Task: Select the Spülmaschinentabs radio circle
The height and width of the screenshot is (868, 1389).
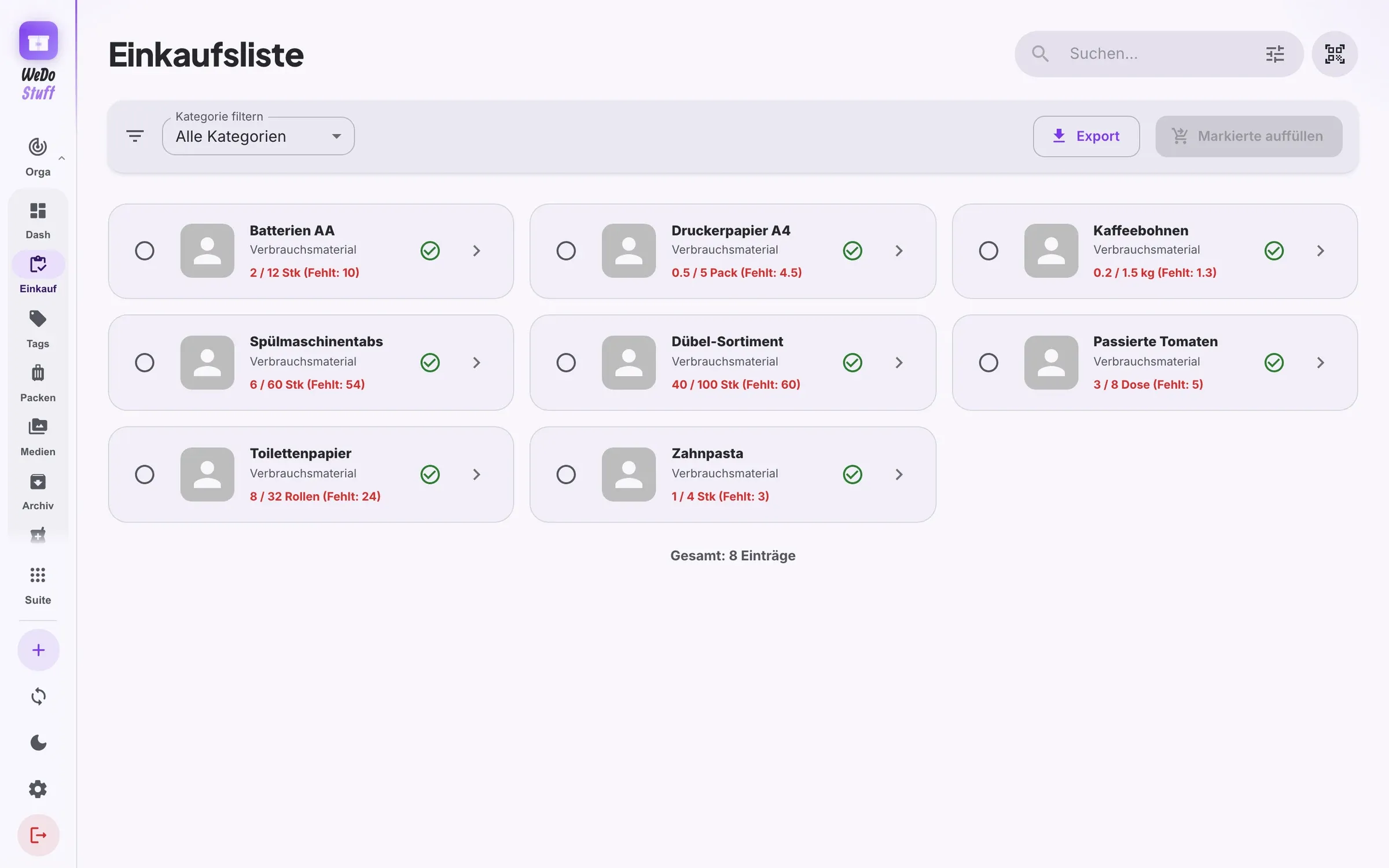Action: 144,363
